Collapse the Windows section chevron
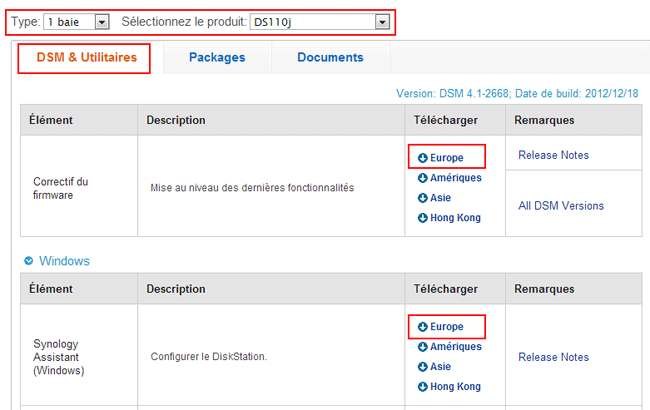 pyautogui.click(x=29, y=262)
